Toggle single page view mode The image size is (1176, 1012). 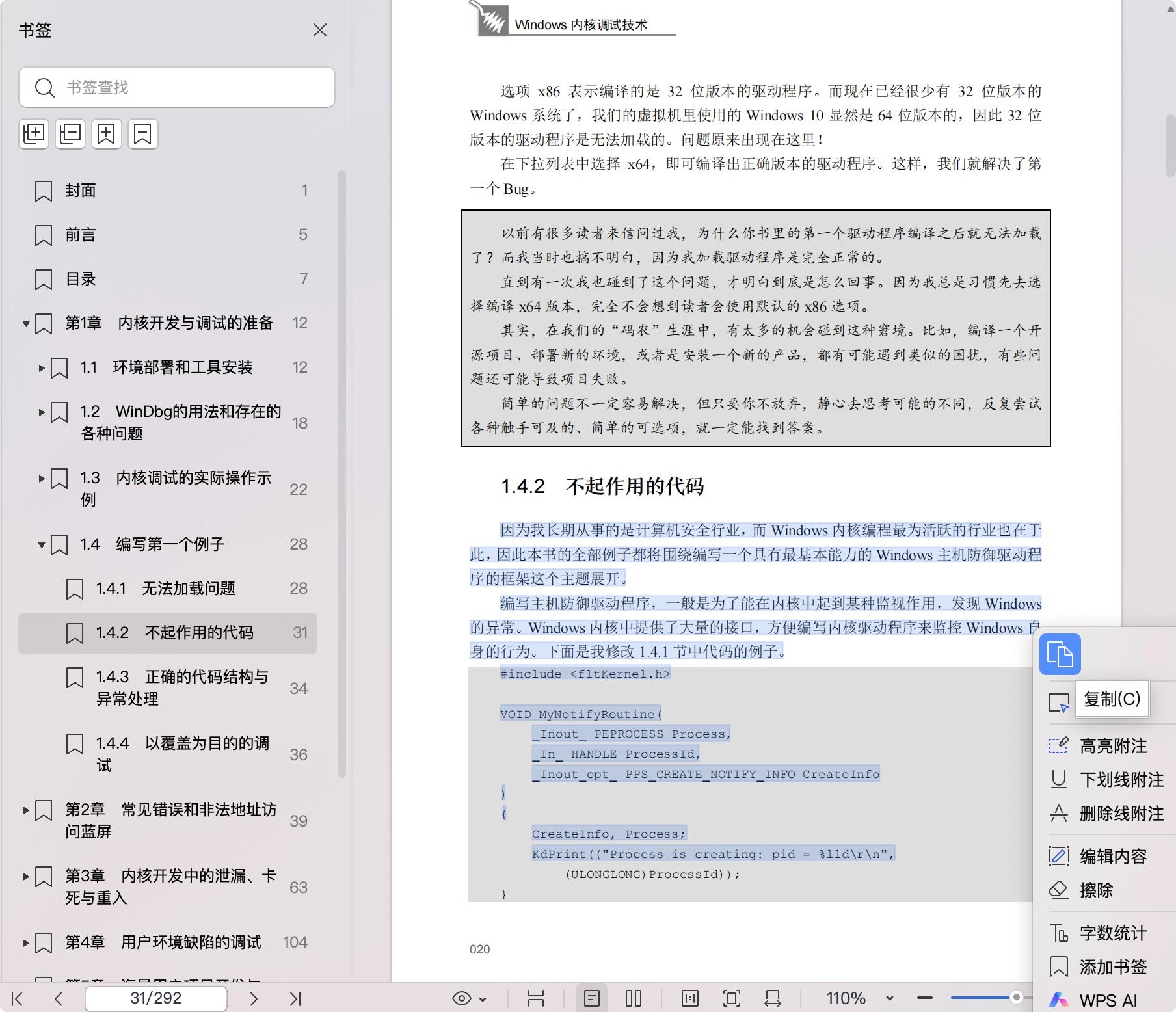coord(592,998)
